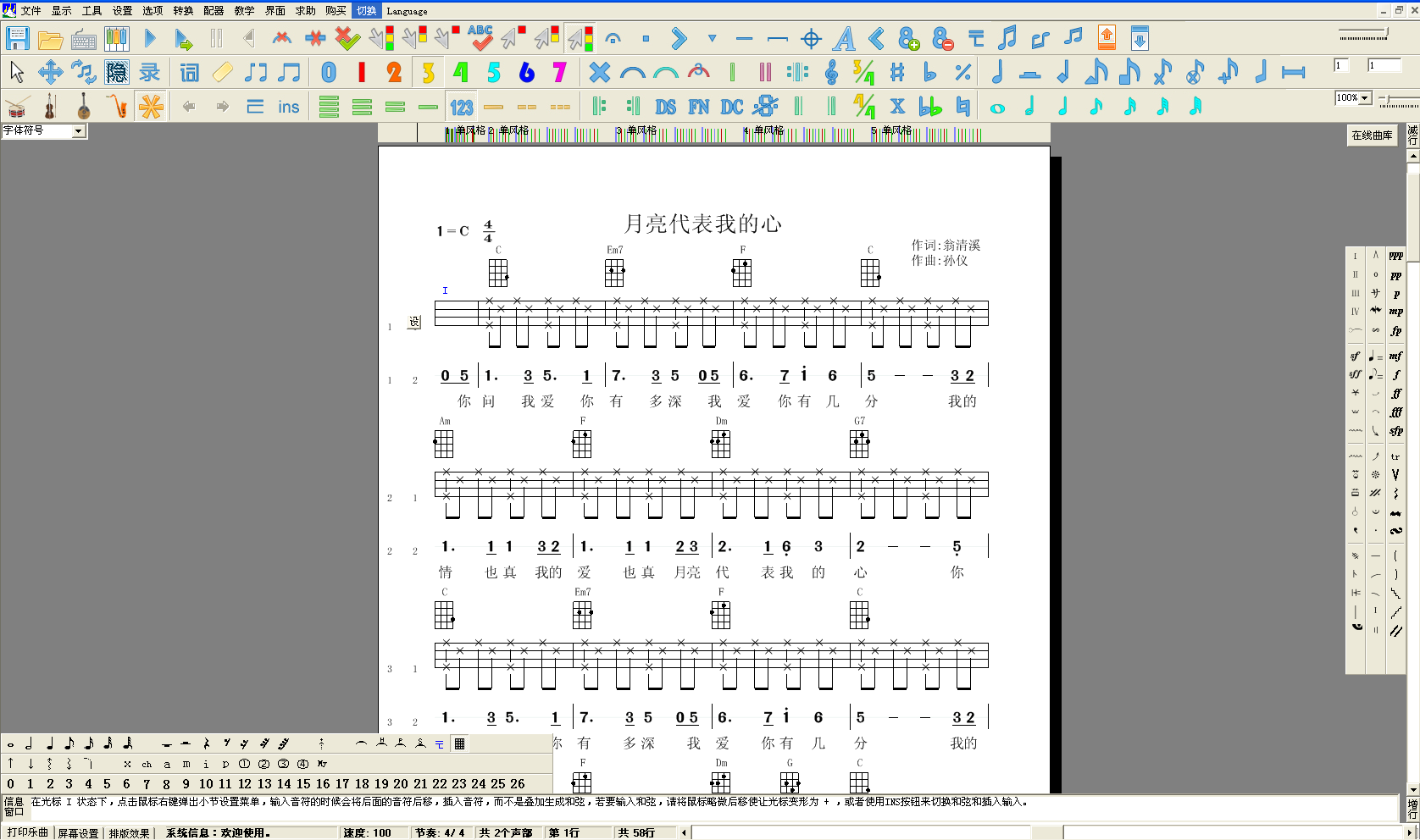Expand the 字体符号 dropdown

pos(78,131)
